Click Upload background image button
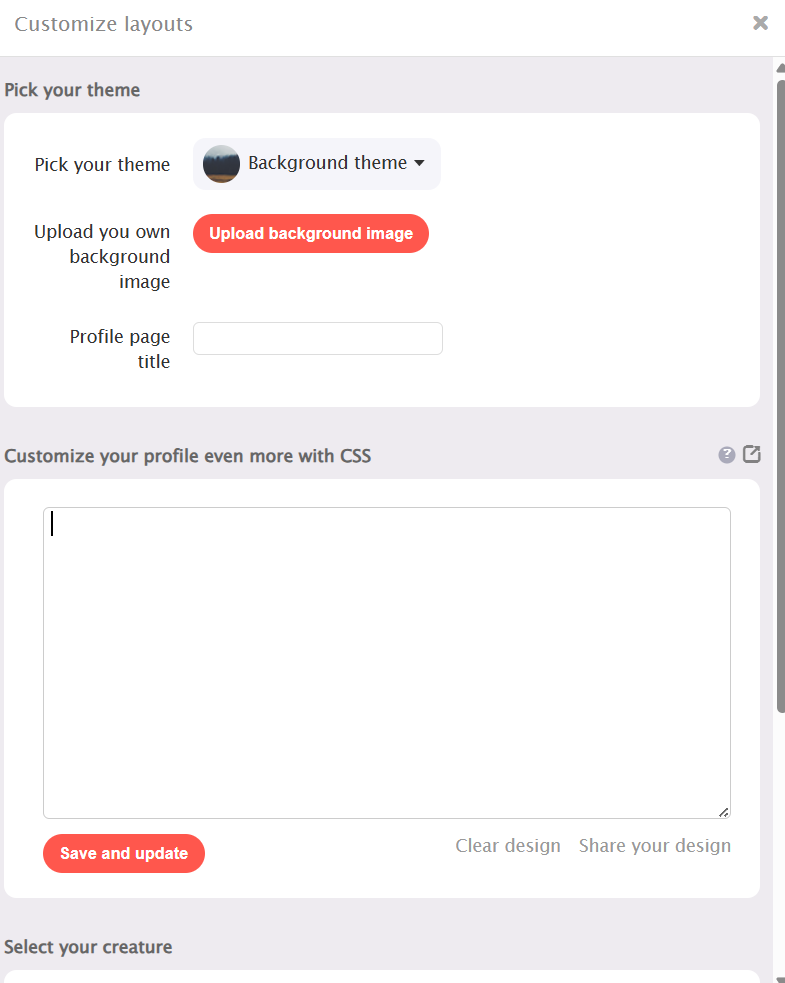The image size is (785, 983). point(311,233)
